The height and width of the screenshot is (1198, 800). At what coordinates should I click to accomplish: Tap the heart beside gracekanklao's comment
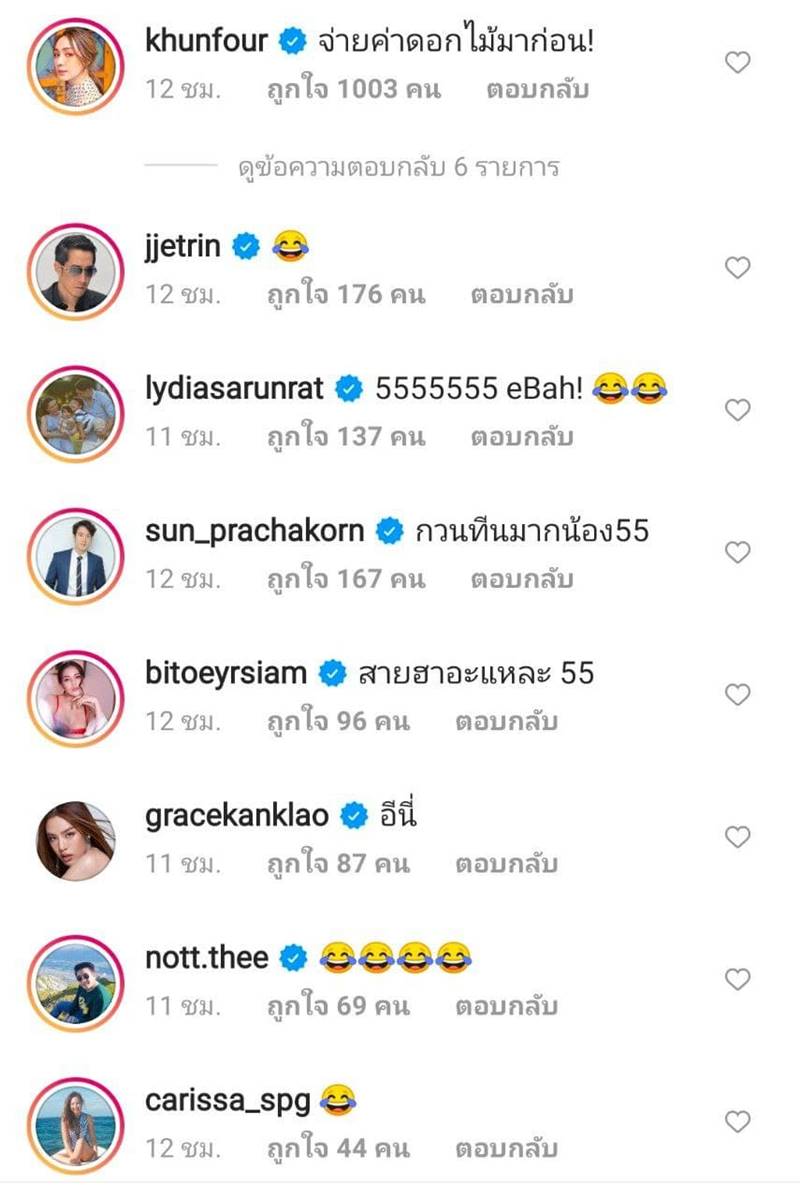pos(737,838)
